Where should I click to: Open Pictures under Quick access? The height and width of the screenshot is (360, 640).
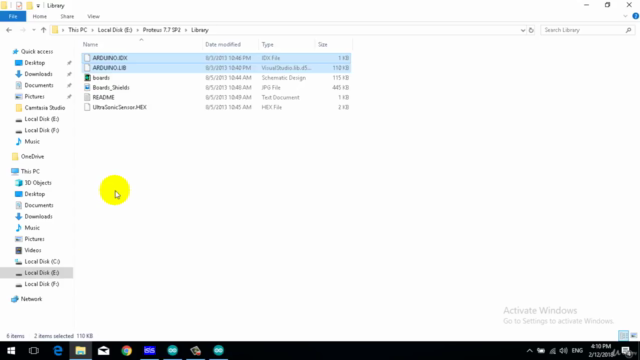(x=34, y=96)
